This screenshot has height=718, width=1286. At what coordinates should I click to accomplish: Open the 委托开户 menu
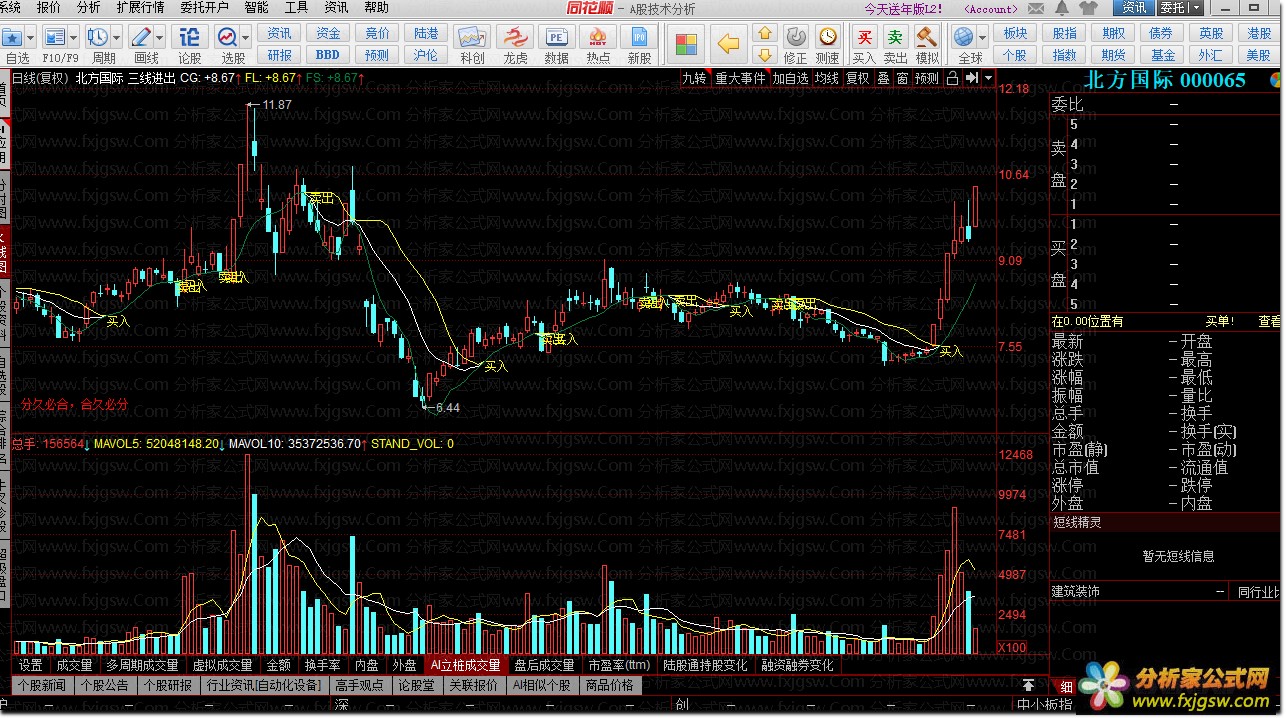click(x=205, y=8)
